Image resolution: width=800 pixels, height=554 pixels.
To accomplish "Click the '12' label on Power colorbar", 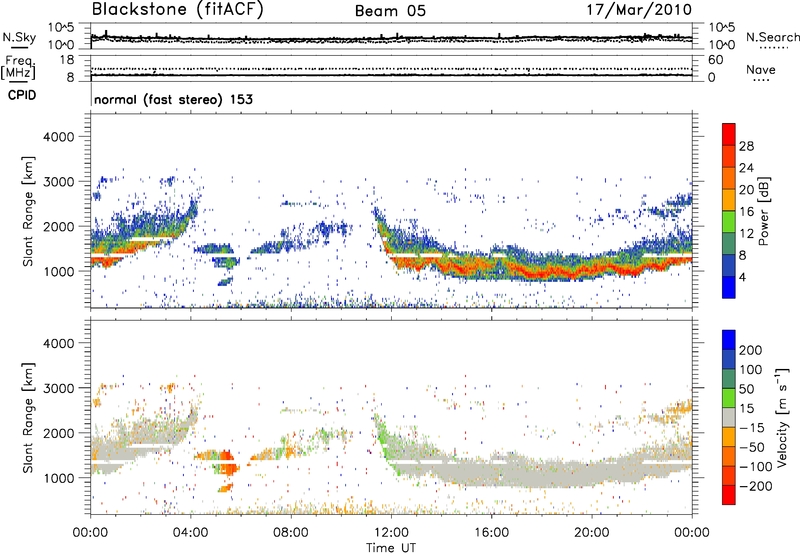I will point(746,234).
